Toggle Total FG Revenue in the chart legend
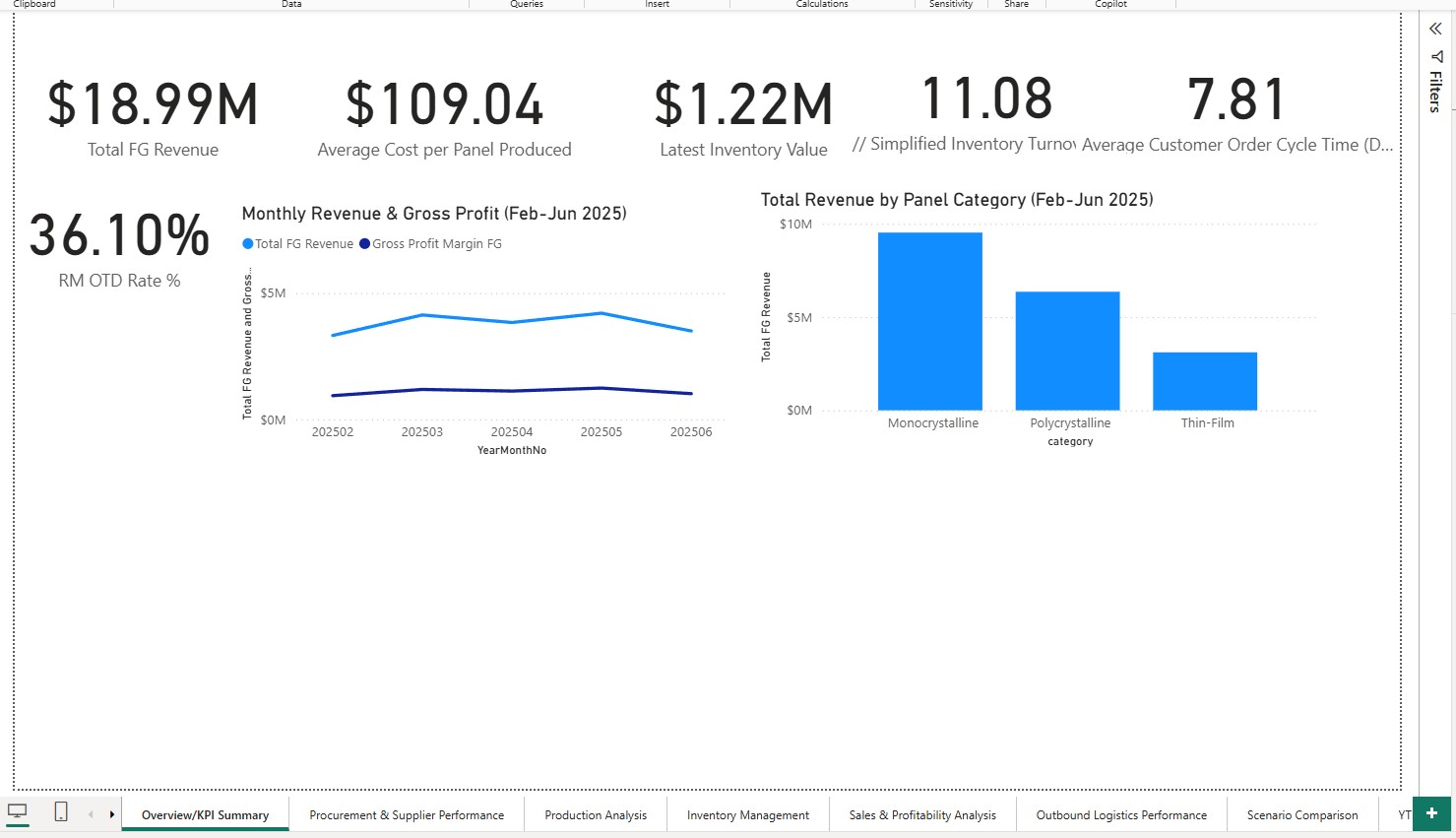1456x838 pixels. point(296,243)
